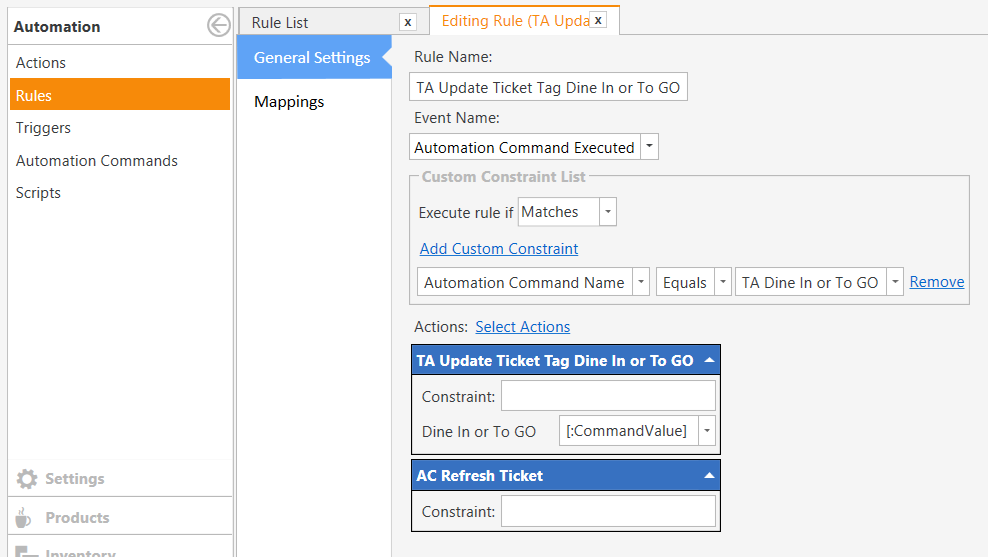Click the Select Actions link
This screenshot has width=988, height=557.
tap(522, 327)
